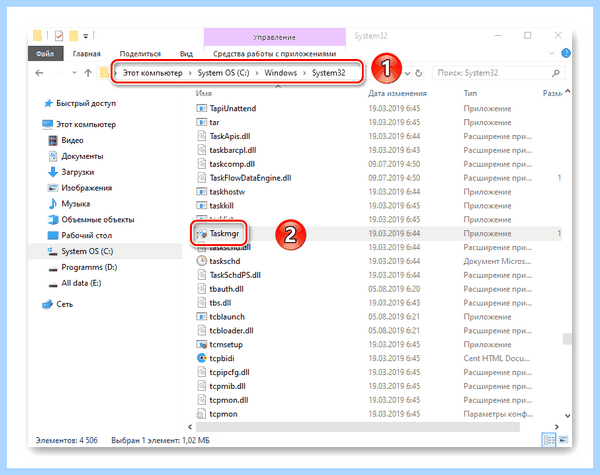This screenshot has height=475, width=600.
Task: Select the taskcomp.dll file icon
Action: point(201,164)
